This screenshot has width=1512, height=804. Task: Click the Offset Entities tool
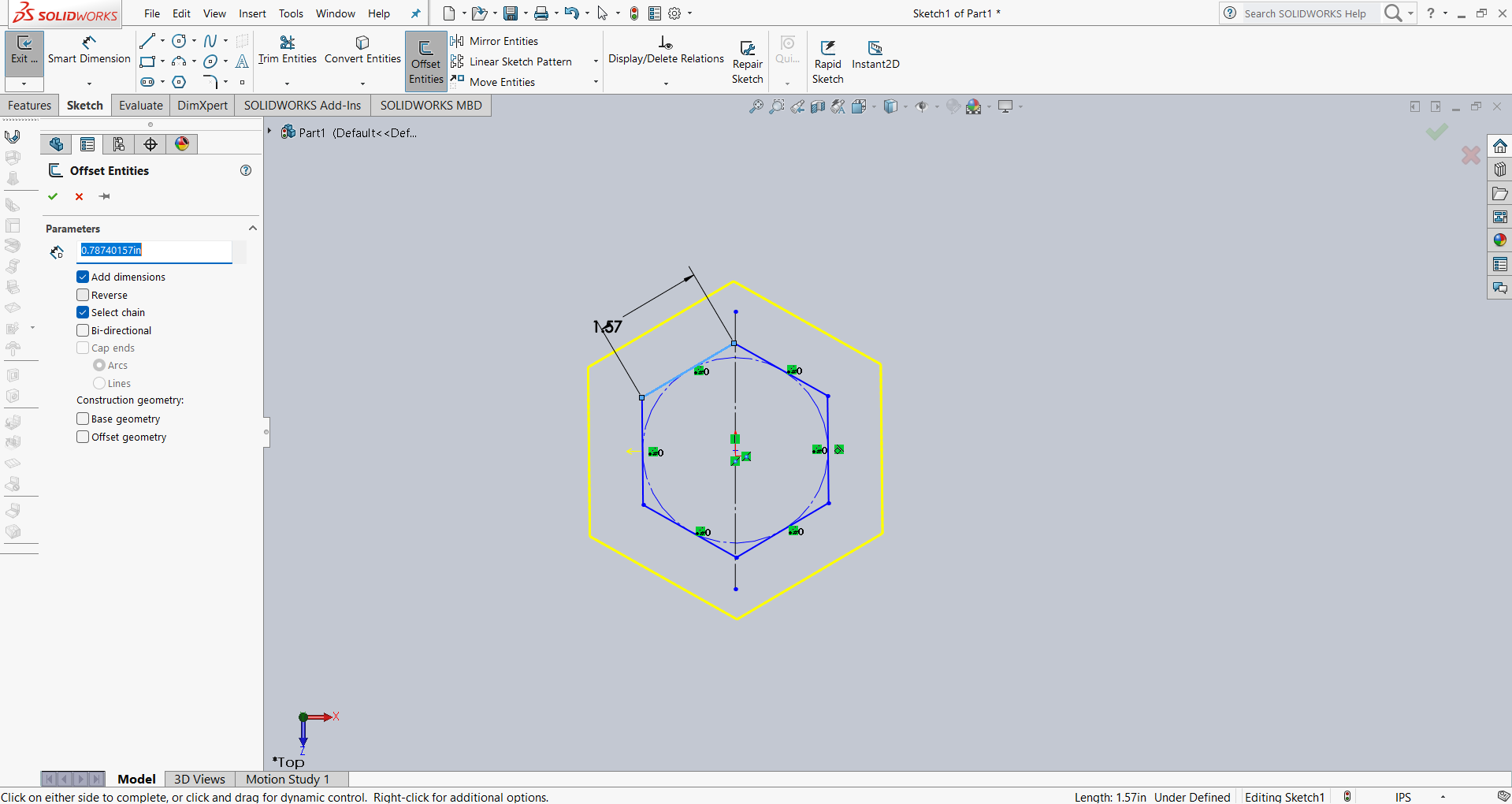tap(425, 61)
